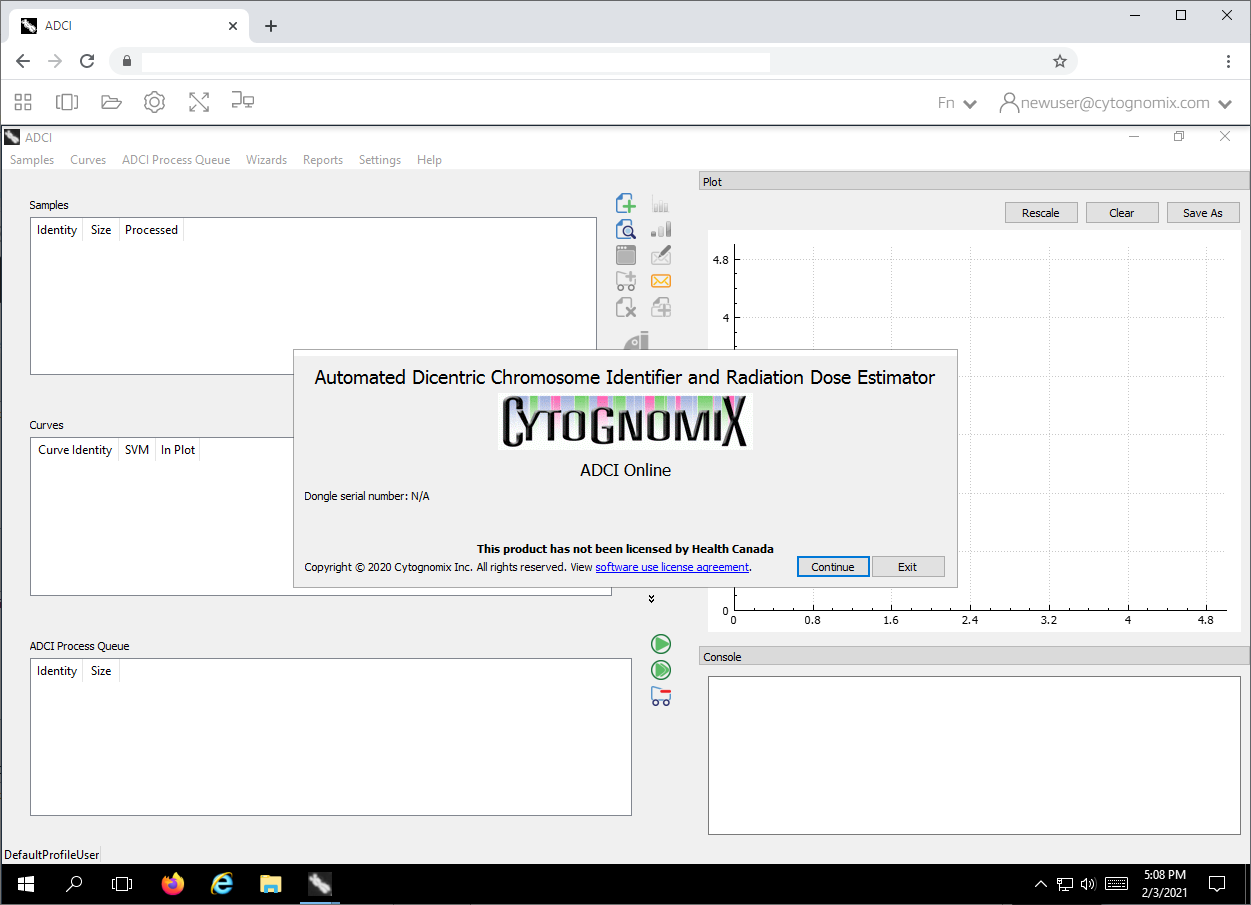Expand the double-chevron toolbar overflow
The image size is (1251, 905).
pyautogui.click(x=651, y=599)
